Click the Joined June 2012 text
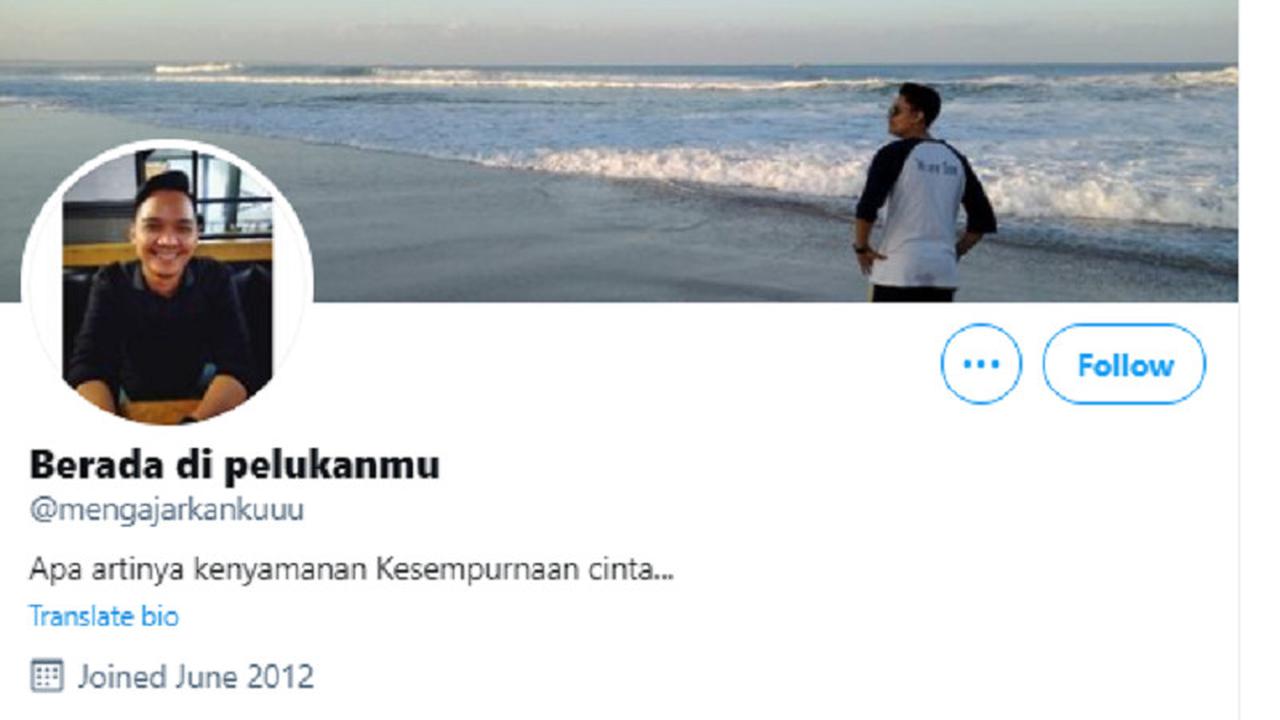Image resolution: width=1280 pixels, height=720 pixels. coord(196,677)
